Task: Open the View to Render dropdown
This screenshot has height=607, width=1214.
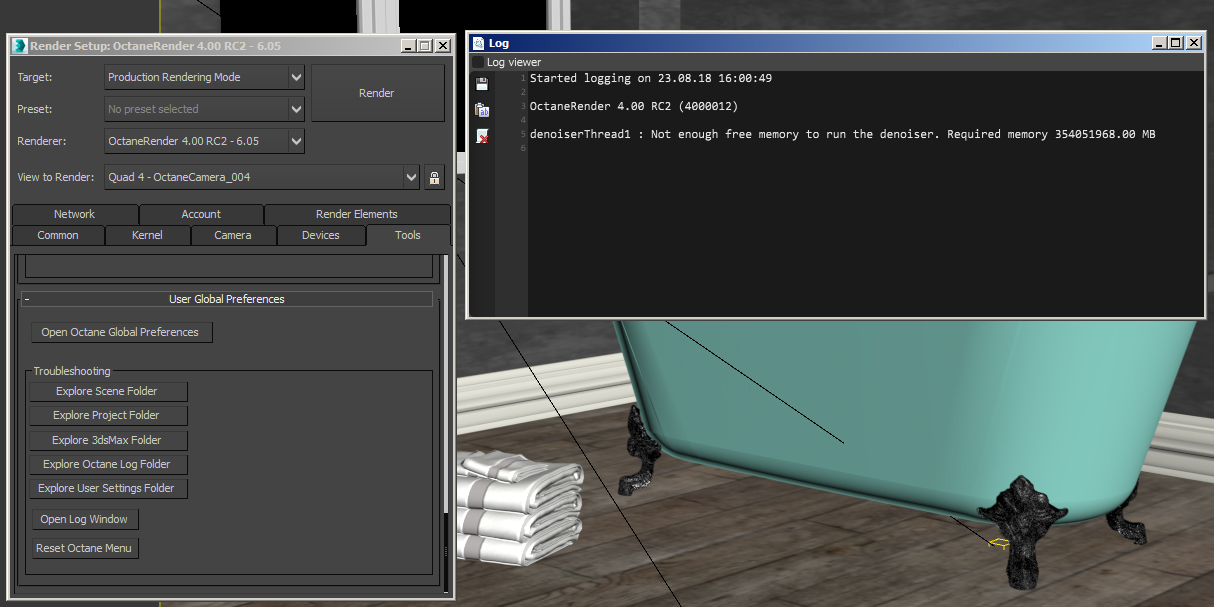Action: [262, 177]
